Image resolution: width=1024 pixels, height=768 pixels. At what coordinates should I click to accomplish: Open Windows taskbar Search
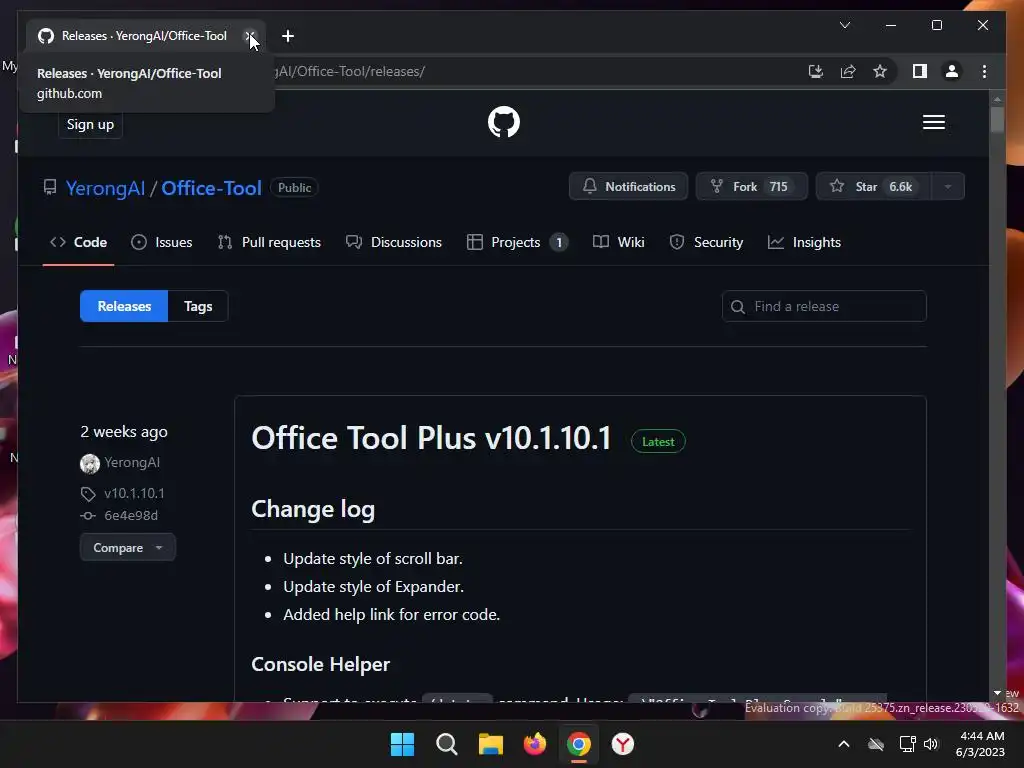(x=447, y=744)
